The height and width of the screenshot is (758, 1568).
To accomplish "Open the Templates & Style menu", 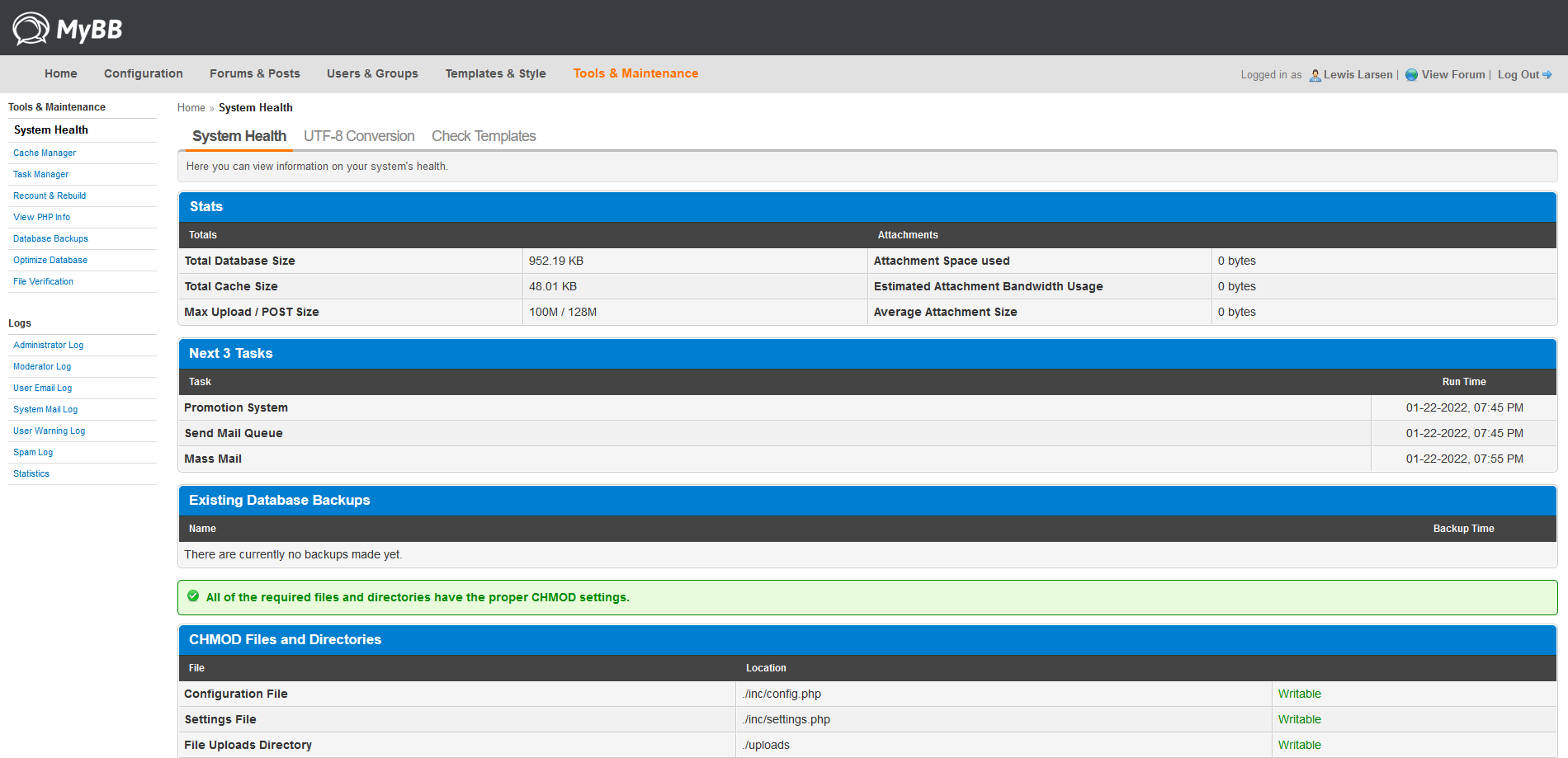I will tap(495, 73).
